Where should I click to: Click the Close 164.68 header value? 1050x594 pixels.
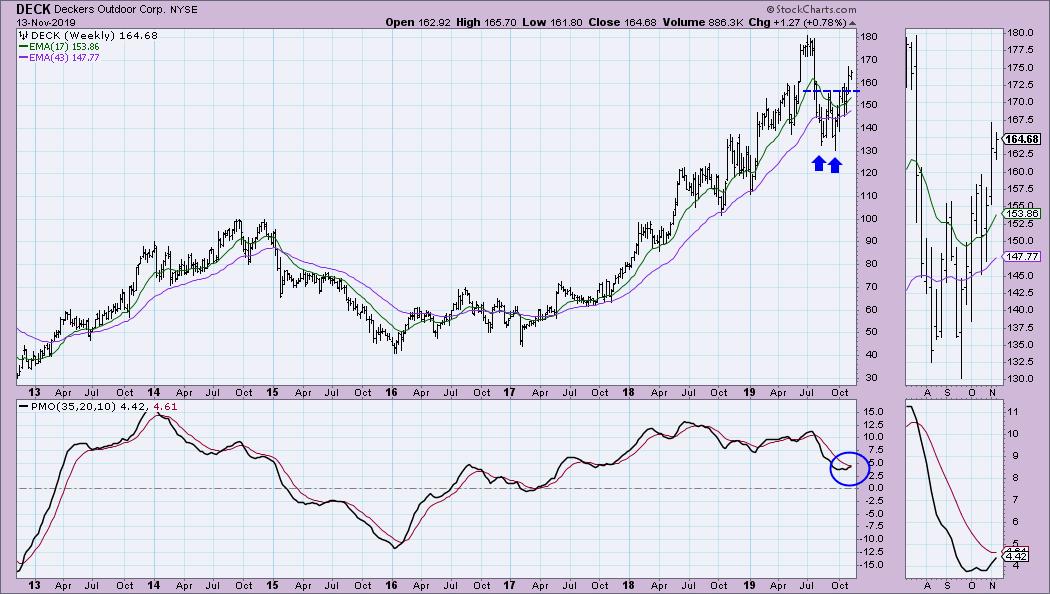(x=623, y=22)
